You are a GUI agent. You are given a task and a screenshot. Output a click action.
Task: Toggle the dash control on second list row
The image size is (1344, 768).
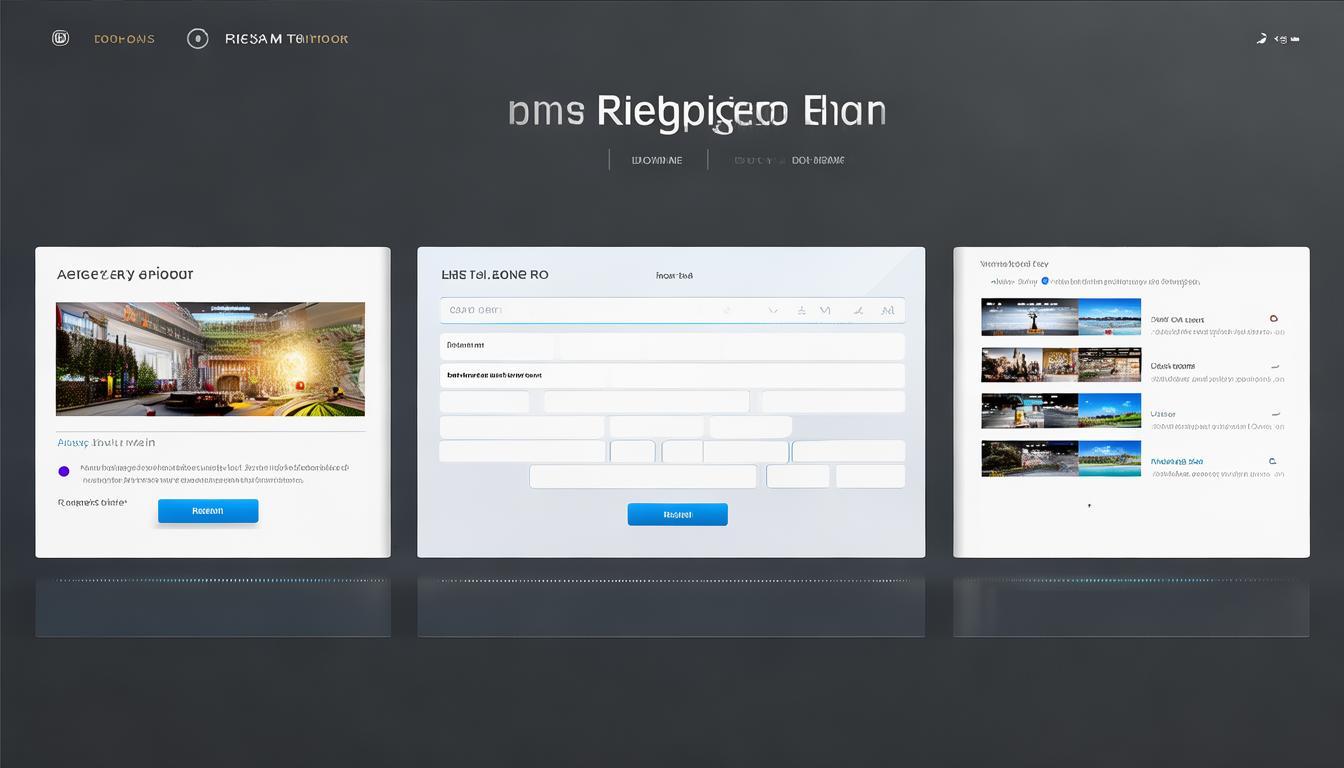tap(1276, 366)
